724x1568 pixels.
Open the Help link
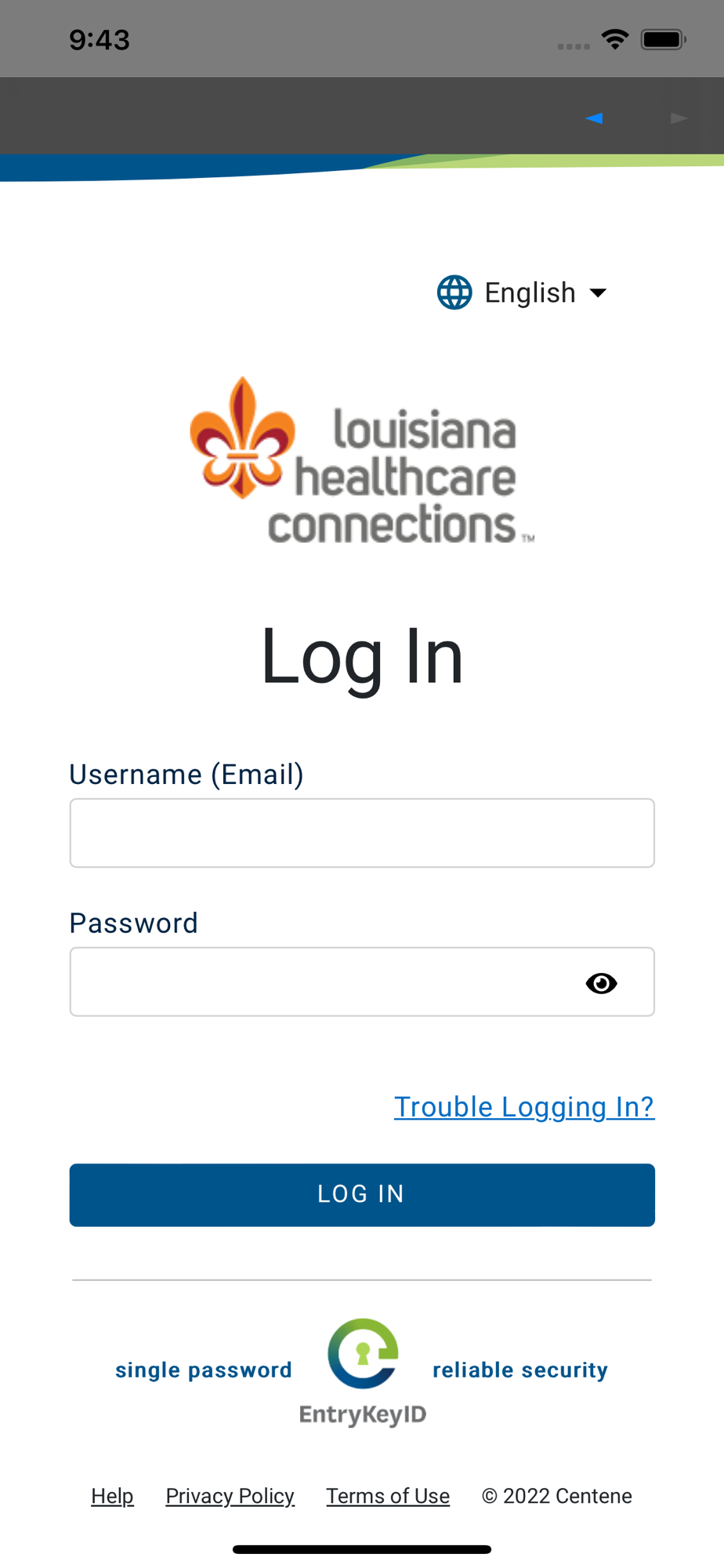pos(112,1496)
